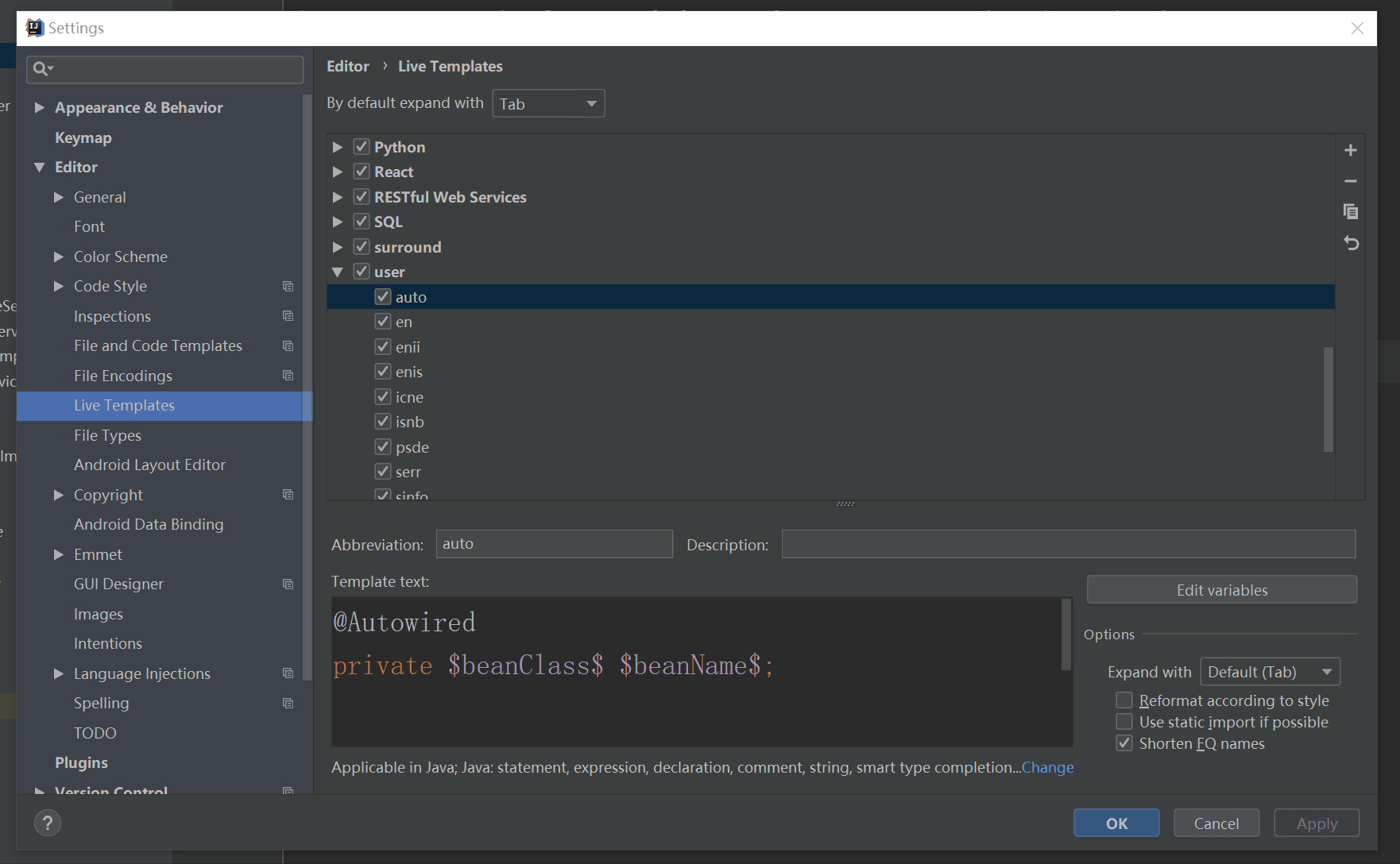Click the Code Style override indicator icon
The height and width of the screenshot is (864, 1400).
288,286
